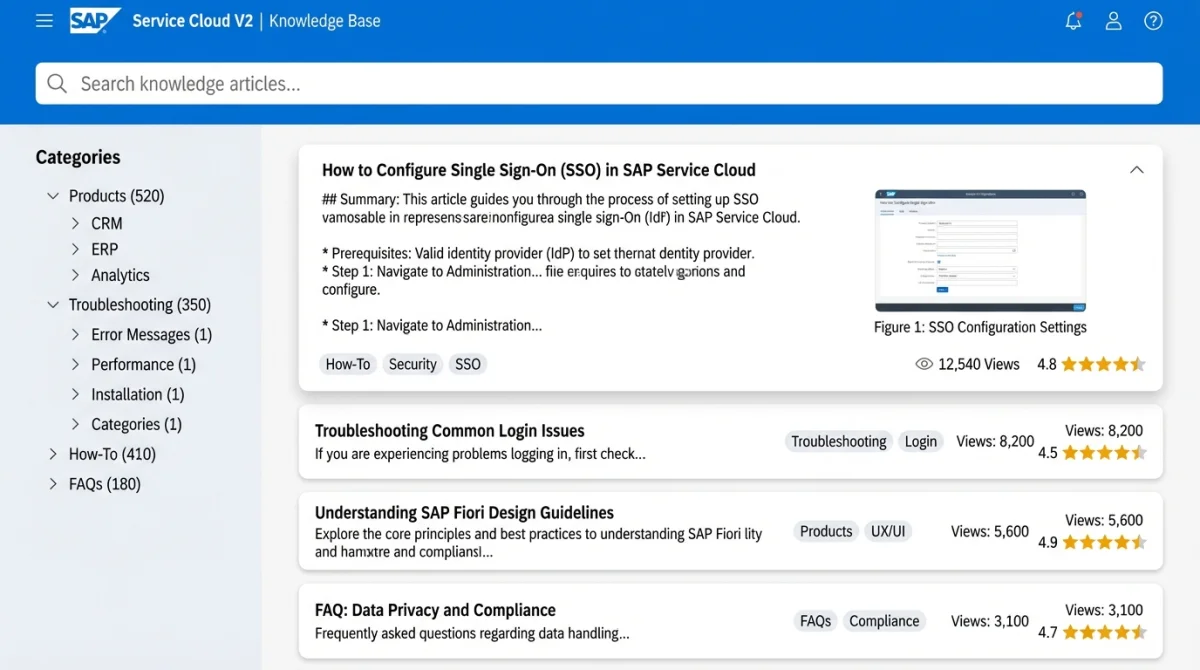Open the notifications bell

[1073, 20]
